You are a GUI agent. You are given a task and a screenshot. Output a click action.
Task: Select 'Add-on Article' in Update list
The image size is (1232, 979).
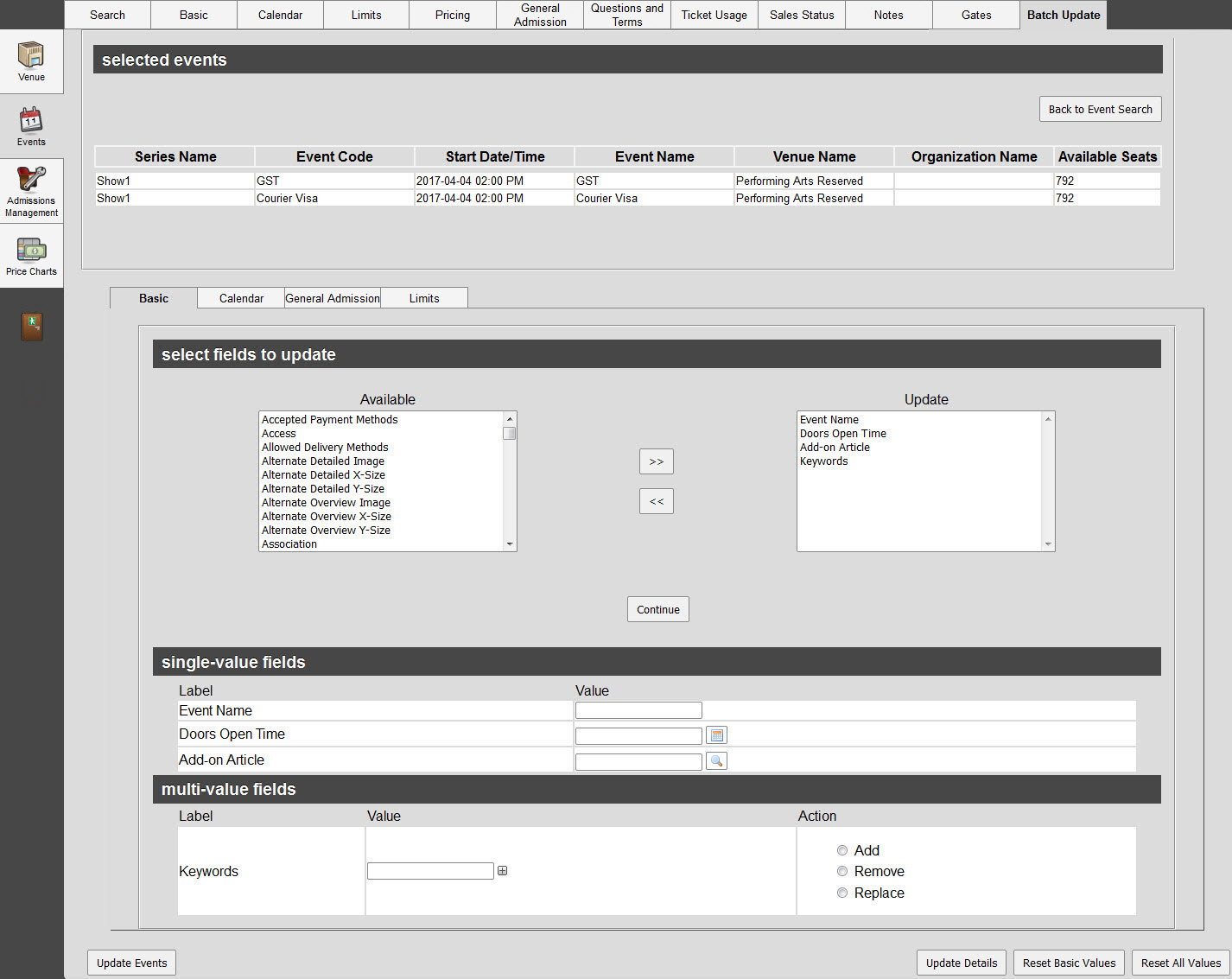click(x=835, y=448)
